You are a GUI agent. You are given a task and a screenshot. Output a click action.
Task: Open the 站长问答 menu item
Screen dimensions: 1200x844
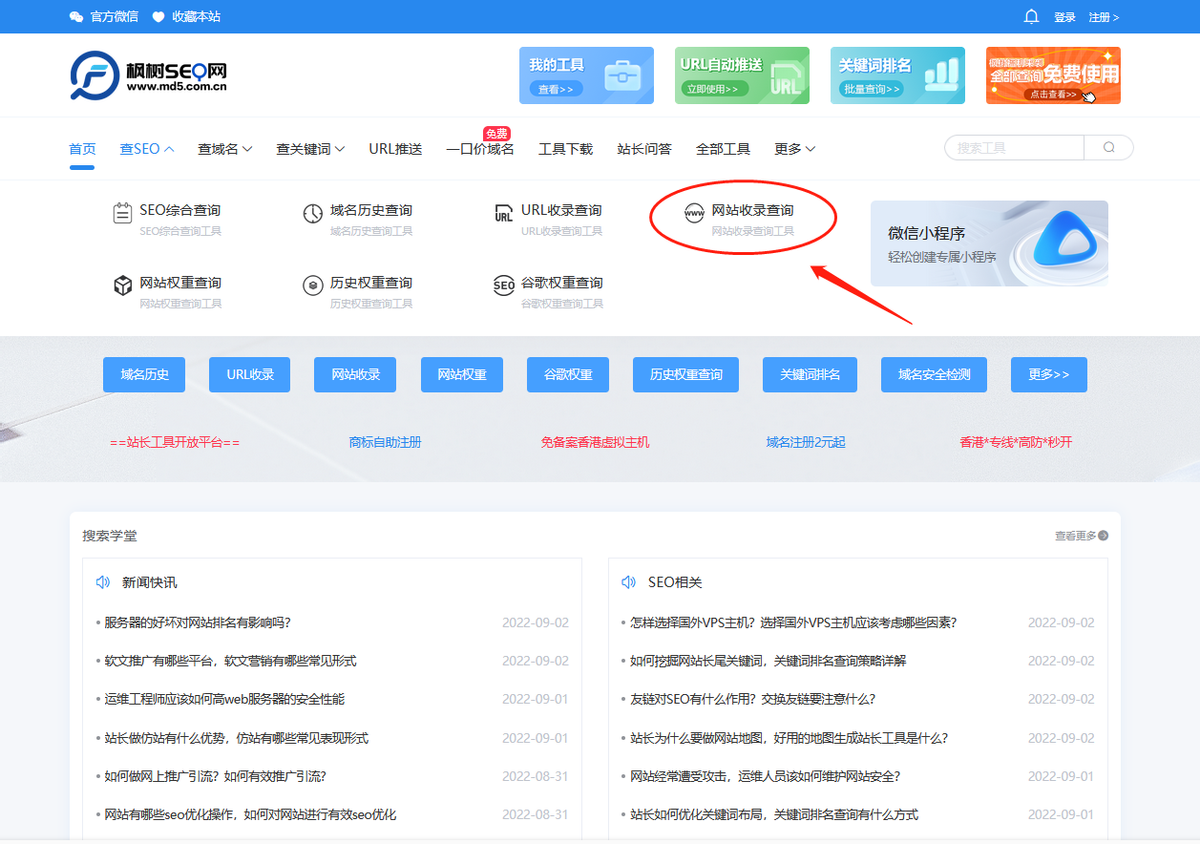[x=644, y=149]
